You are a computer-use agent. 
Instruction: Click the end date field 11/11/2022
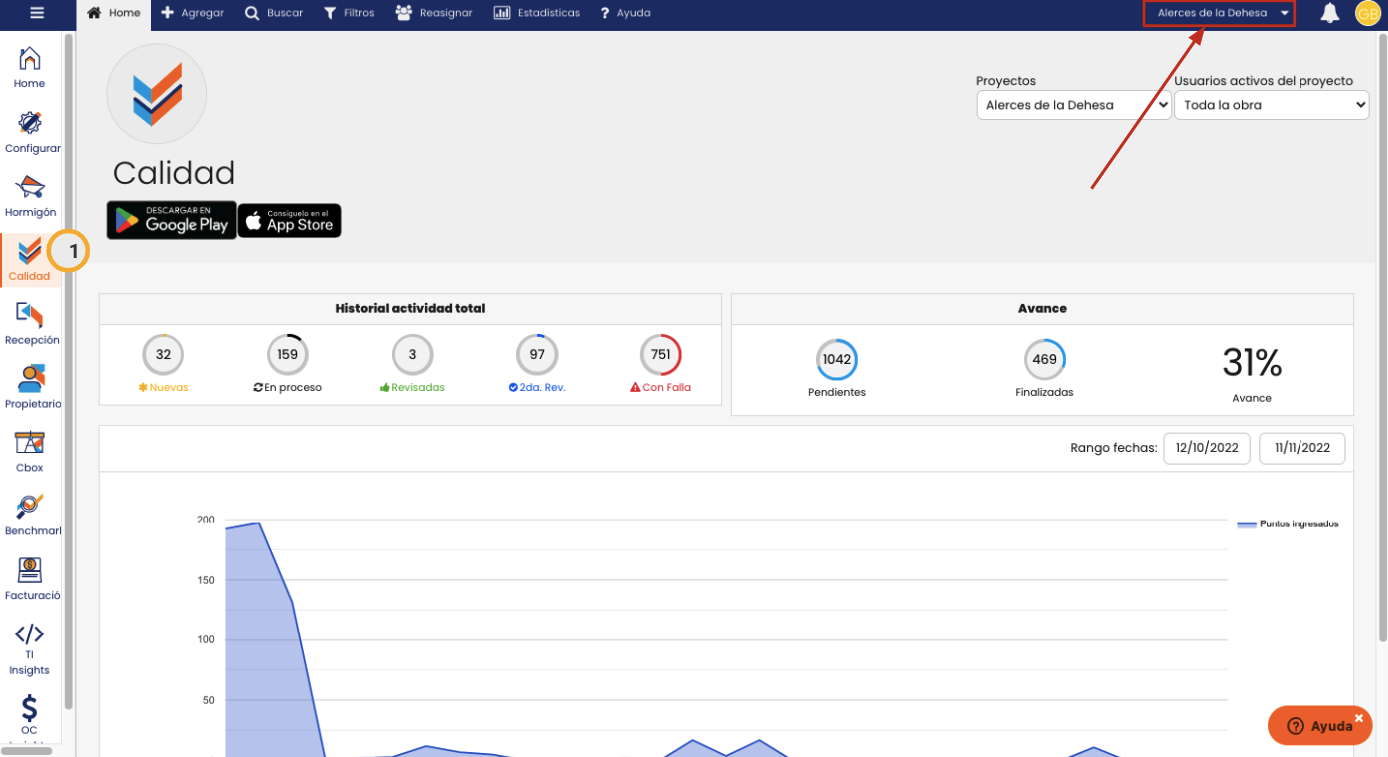point(1302,448)
